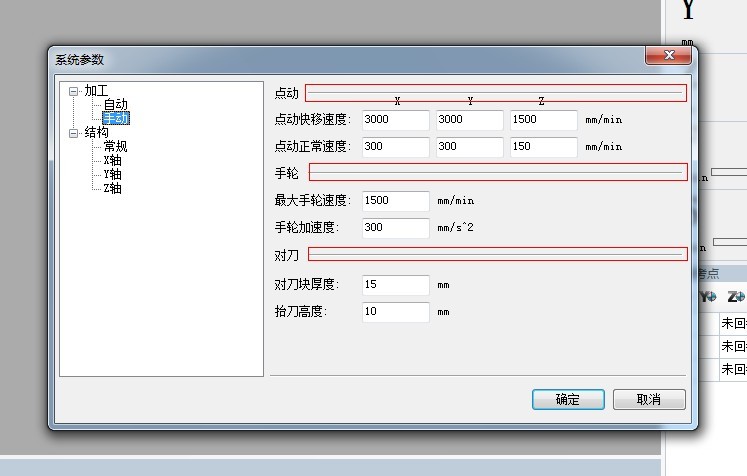Open the 常规 structure settings
This screenshot has height=476, width=747.
coord(116,146)
